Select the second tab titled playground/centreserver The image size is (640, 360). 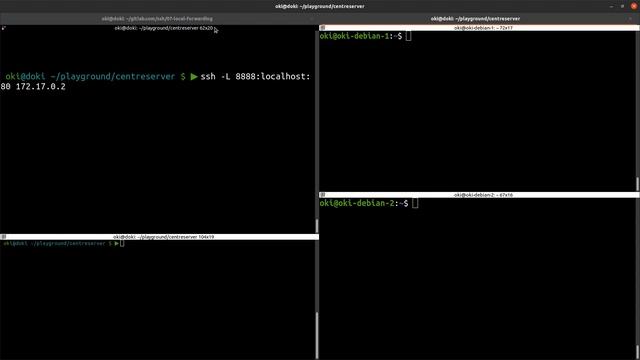(x=476, y=19)
